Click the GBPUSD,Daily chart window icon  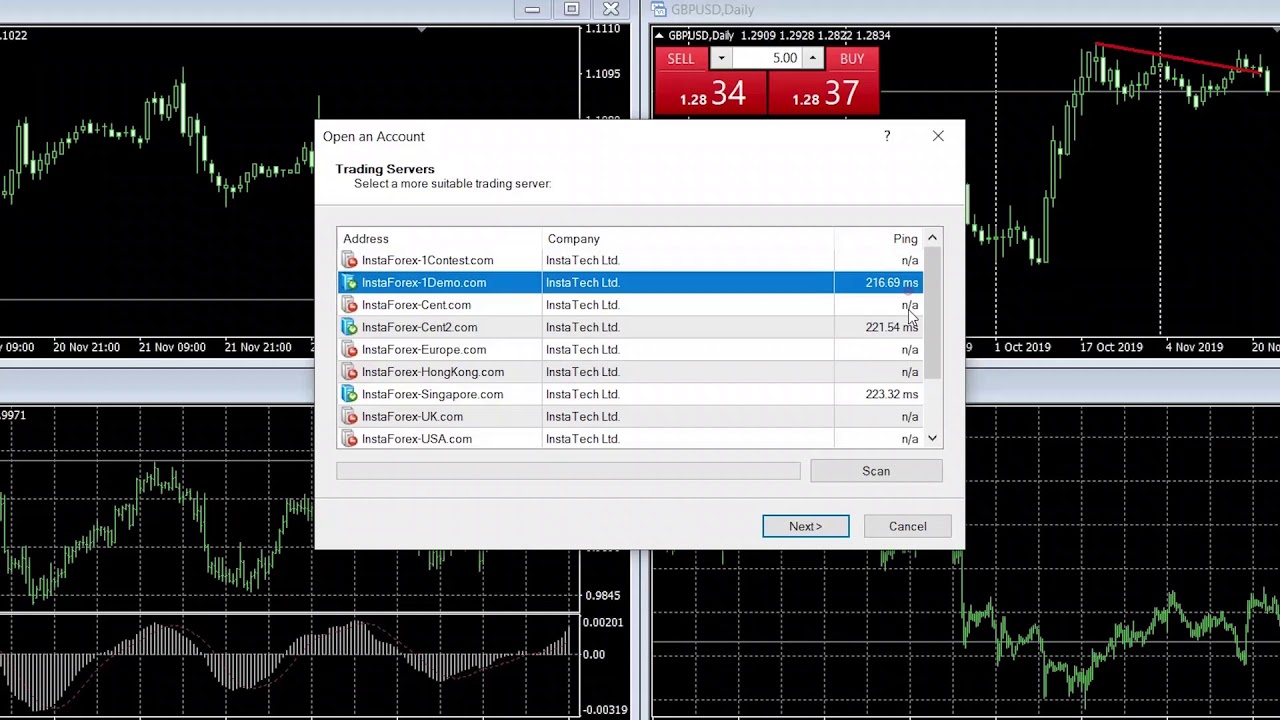pyautogui.click(x=659, y=10)
